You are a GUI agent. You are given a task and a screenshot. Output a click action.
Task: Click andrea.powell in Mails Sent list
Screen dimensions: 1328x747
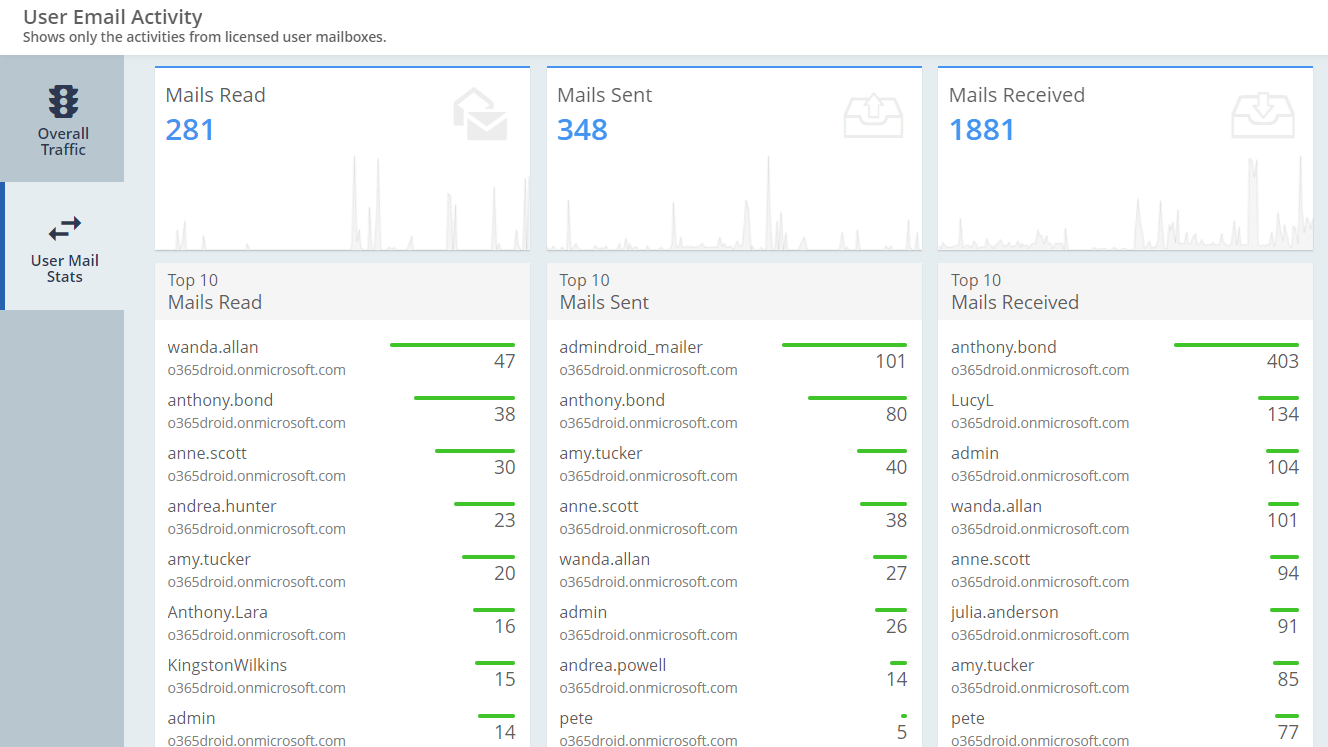pyautogui.click(x=612, y=666)
